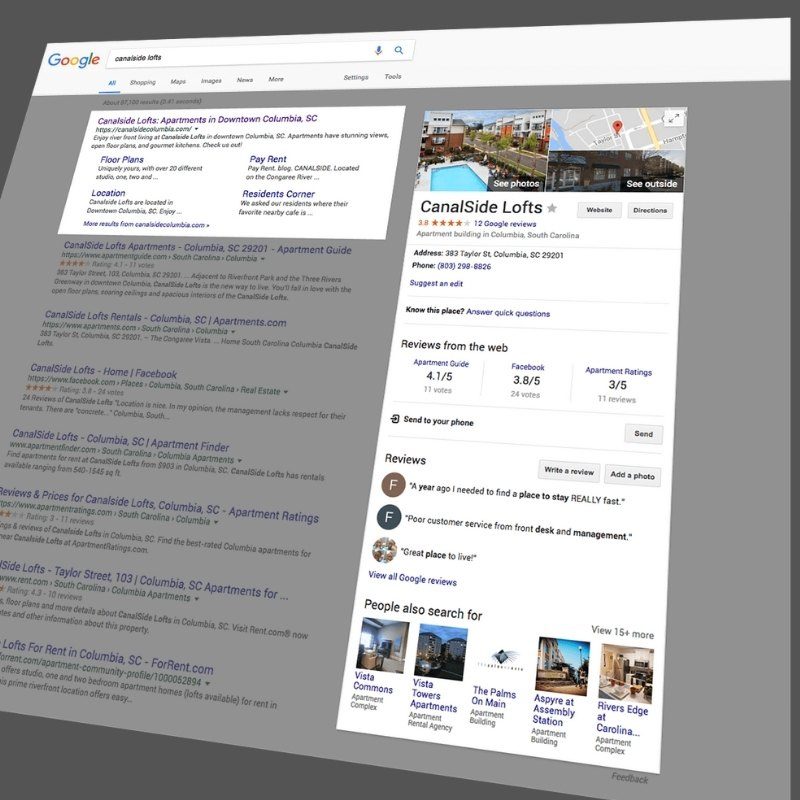Open the 12 Google reviews link

[505, 223]
